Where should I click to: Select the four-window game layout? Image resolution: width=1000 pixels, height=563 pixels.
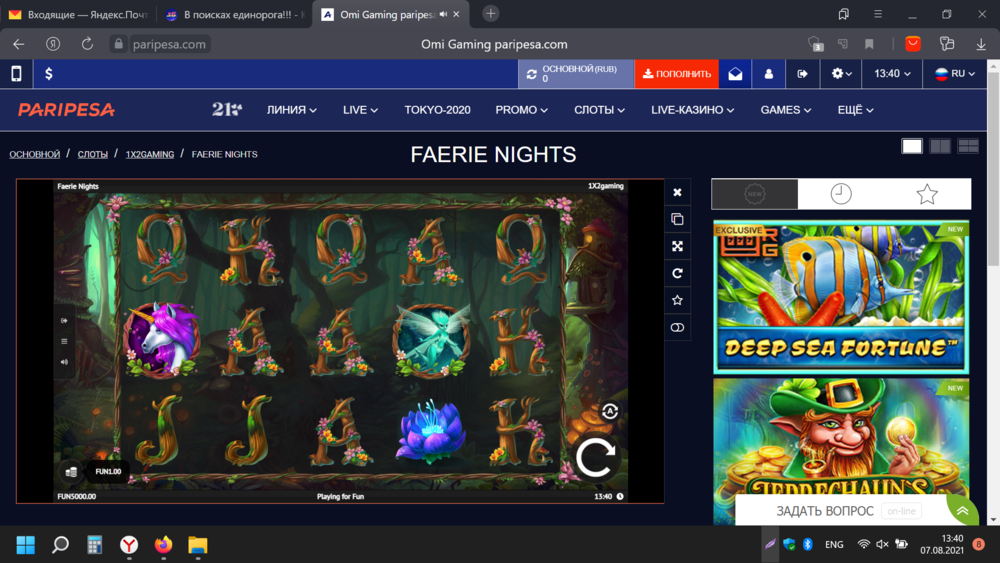click(x=968, y=146)
